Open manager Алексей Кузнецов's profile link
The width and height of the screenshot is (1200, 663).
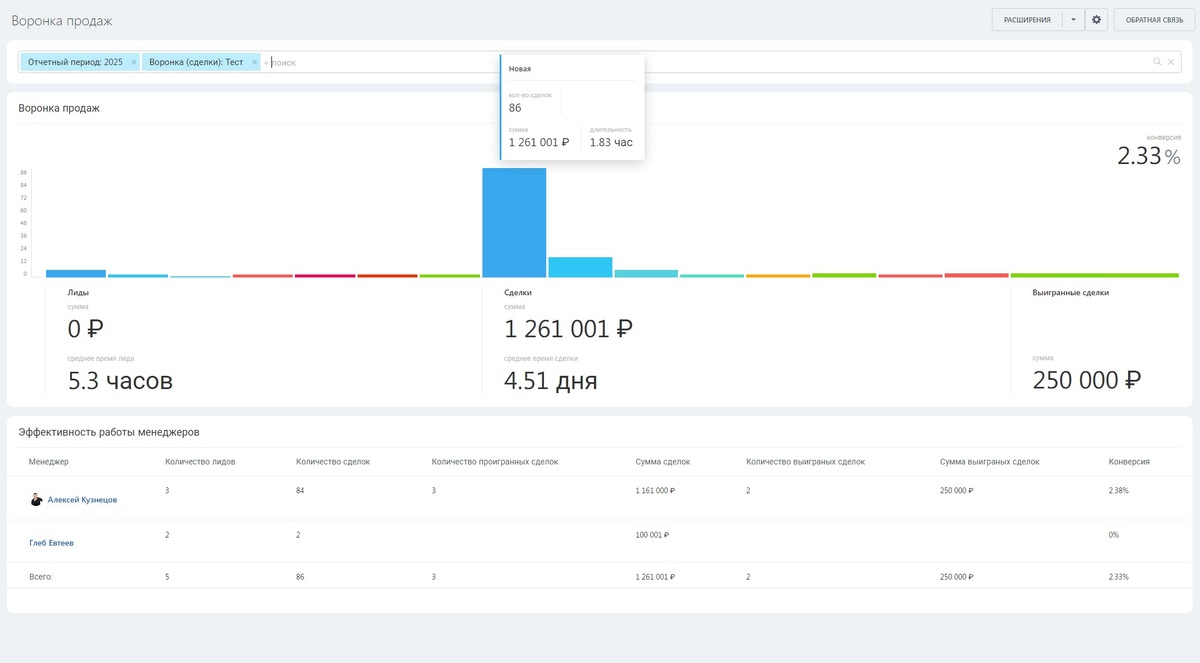pos(82,500)
